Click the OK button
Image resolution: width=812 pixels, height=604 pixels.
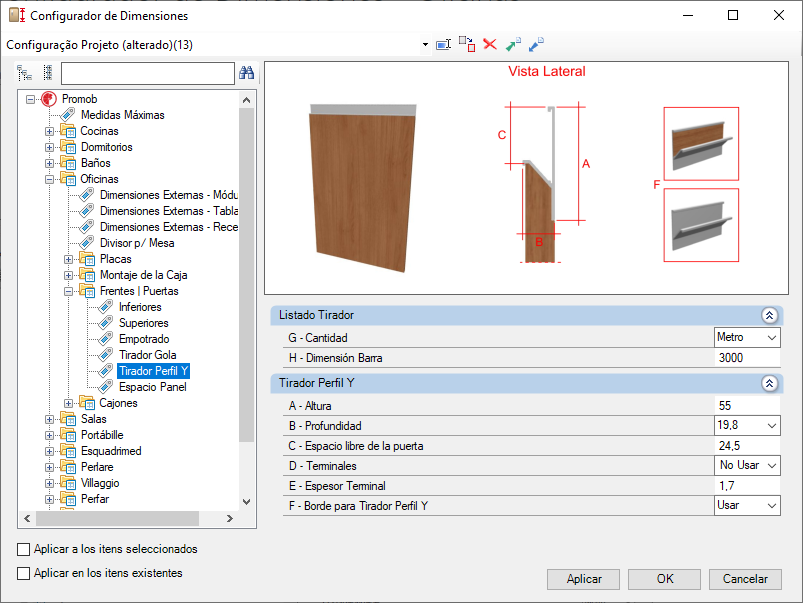click(x=664, y=579)
